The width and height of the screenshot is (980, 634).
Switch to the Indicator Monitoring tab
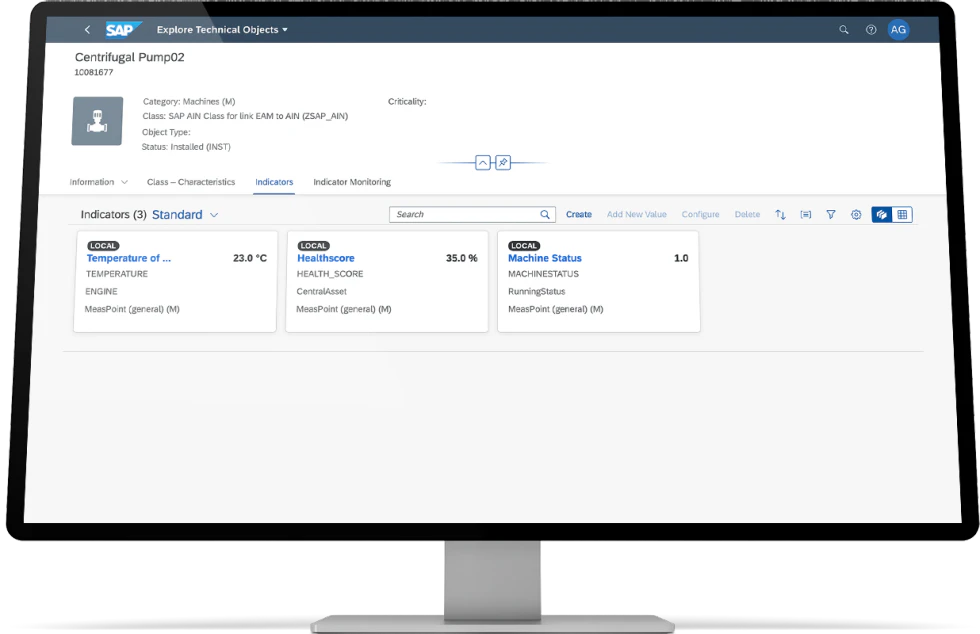(352, 182)
